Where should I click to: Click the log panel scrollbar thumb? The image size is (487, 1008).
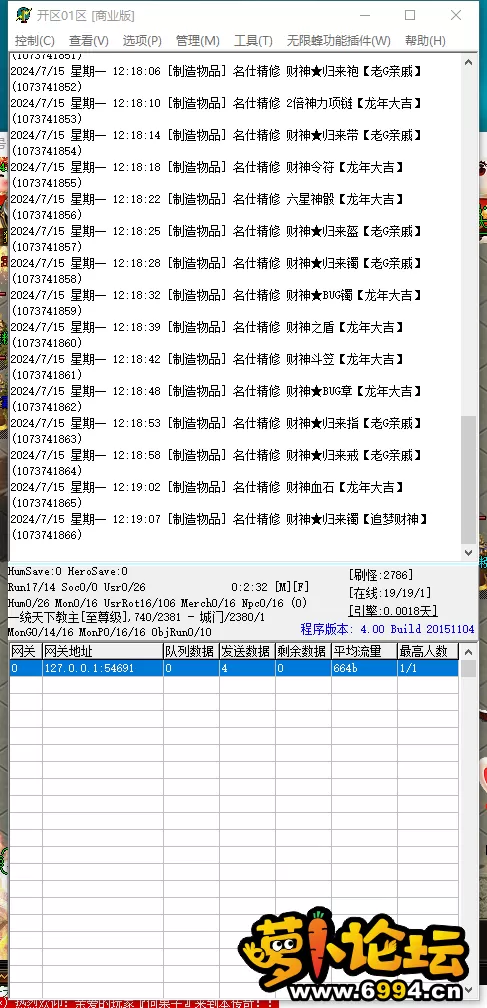pyautogui.click(x=468, y=480)
